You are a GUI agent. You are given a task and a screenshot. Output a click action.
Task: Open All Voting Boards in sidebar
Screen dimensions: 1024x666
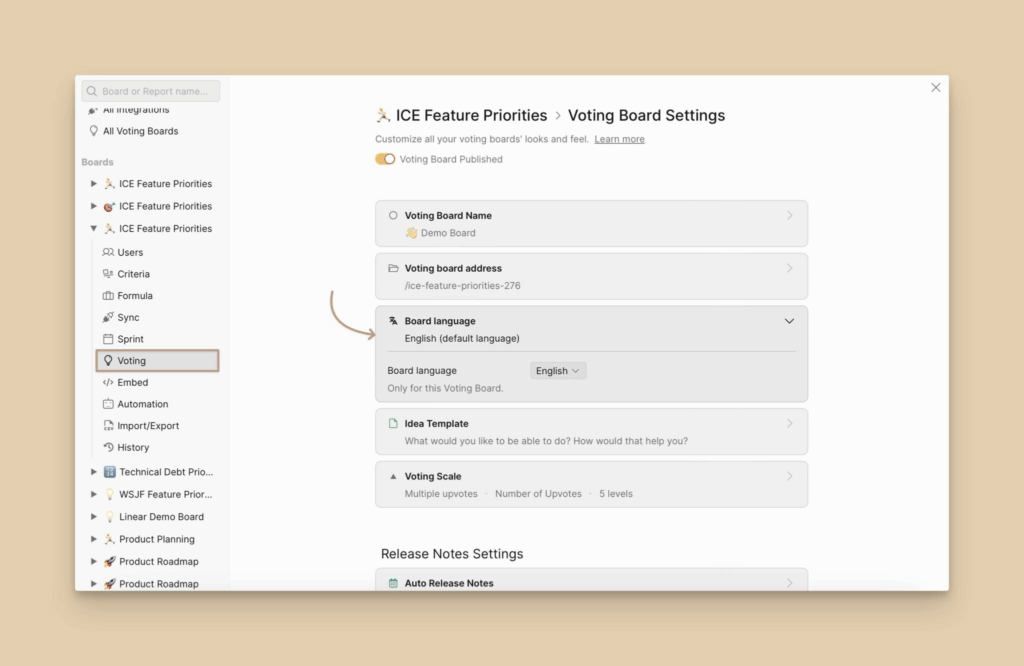140,131
